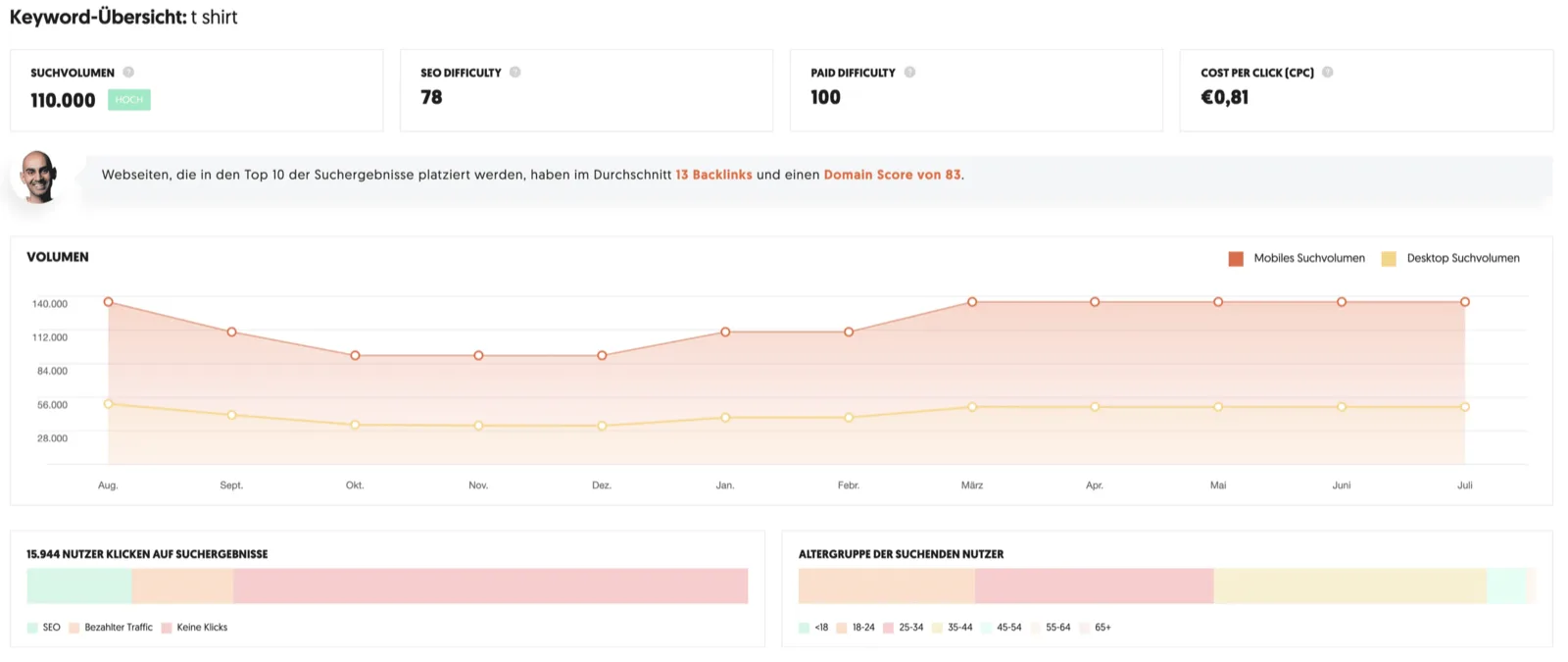
Task: Click the 140.000 y-axis label
Action: tap(50, 304)
